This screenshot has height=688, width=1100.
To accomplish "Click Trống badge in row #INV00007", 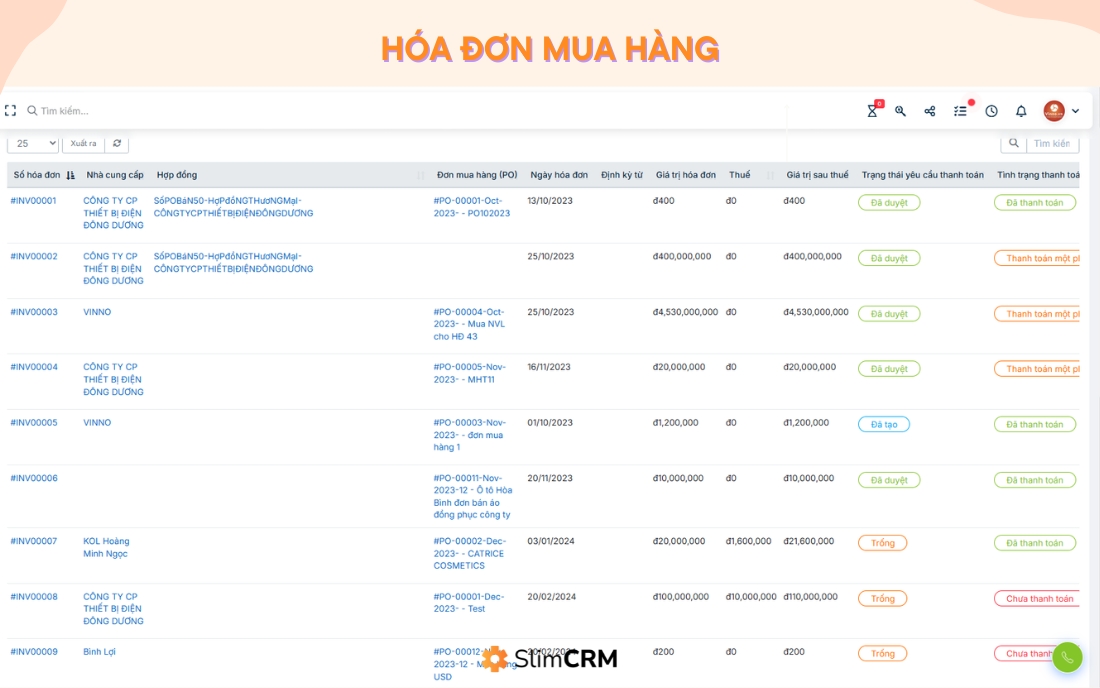I will [x=883, y=543].
